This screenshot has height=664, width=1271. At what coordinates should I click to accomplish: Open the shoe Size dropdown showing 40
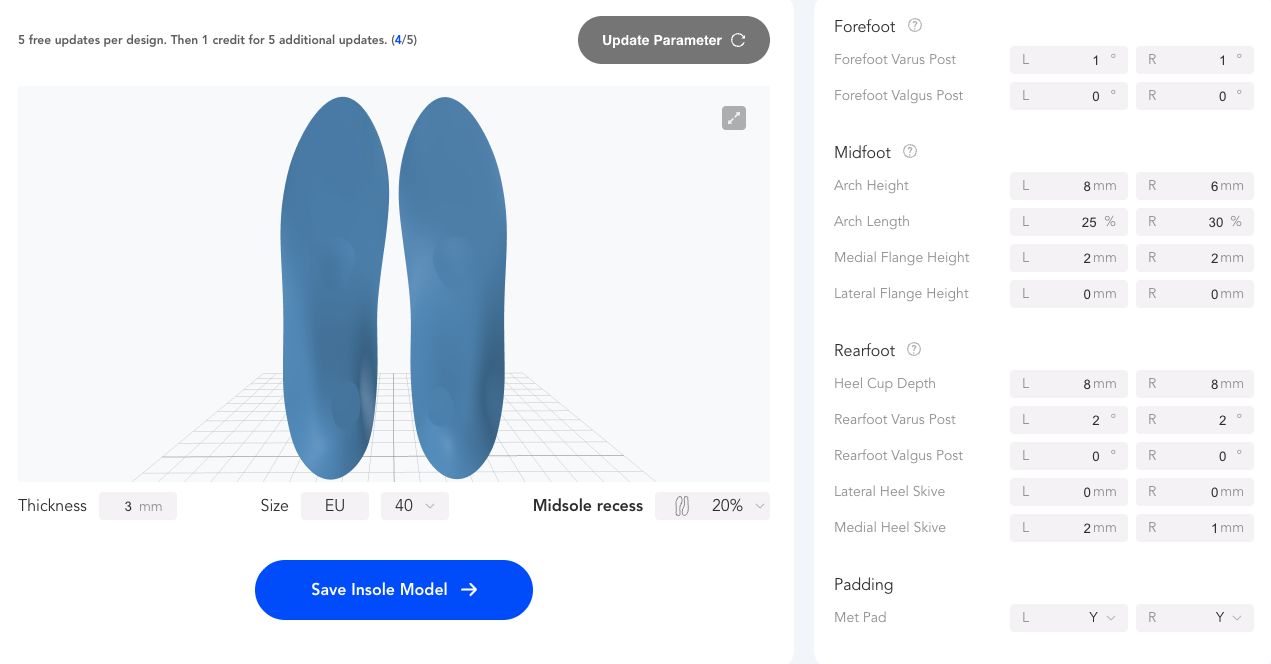(414, 505)
